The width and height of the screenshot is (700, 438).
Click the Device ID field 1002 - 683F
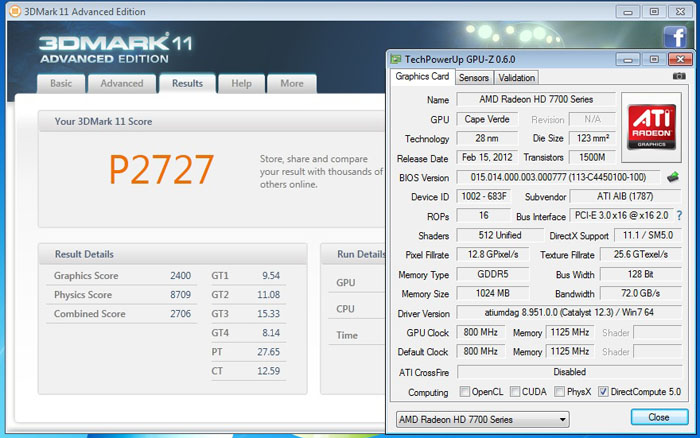pyautogui.click(x=484, y=196)
